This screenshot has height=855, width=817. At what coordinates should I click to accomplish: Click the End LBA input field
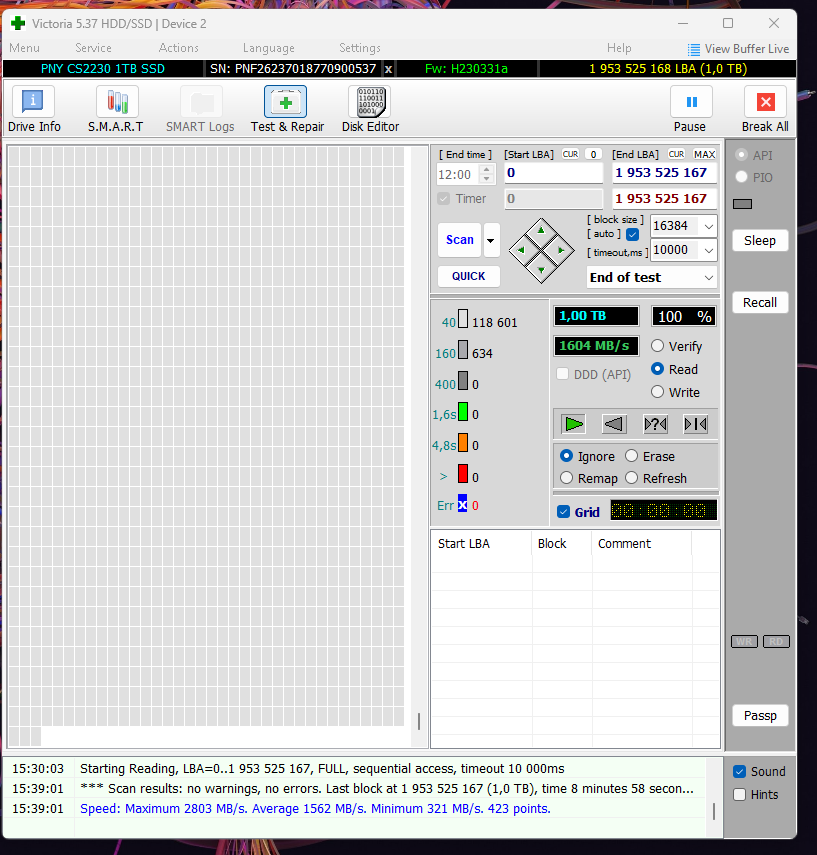[664, 173]
